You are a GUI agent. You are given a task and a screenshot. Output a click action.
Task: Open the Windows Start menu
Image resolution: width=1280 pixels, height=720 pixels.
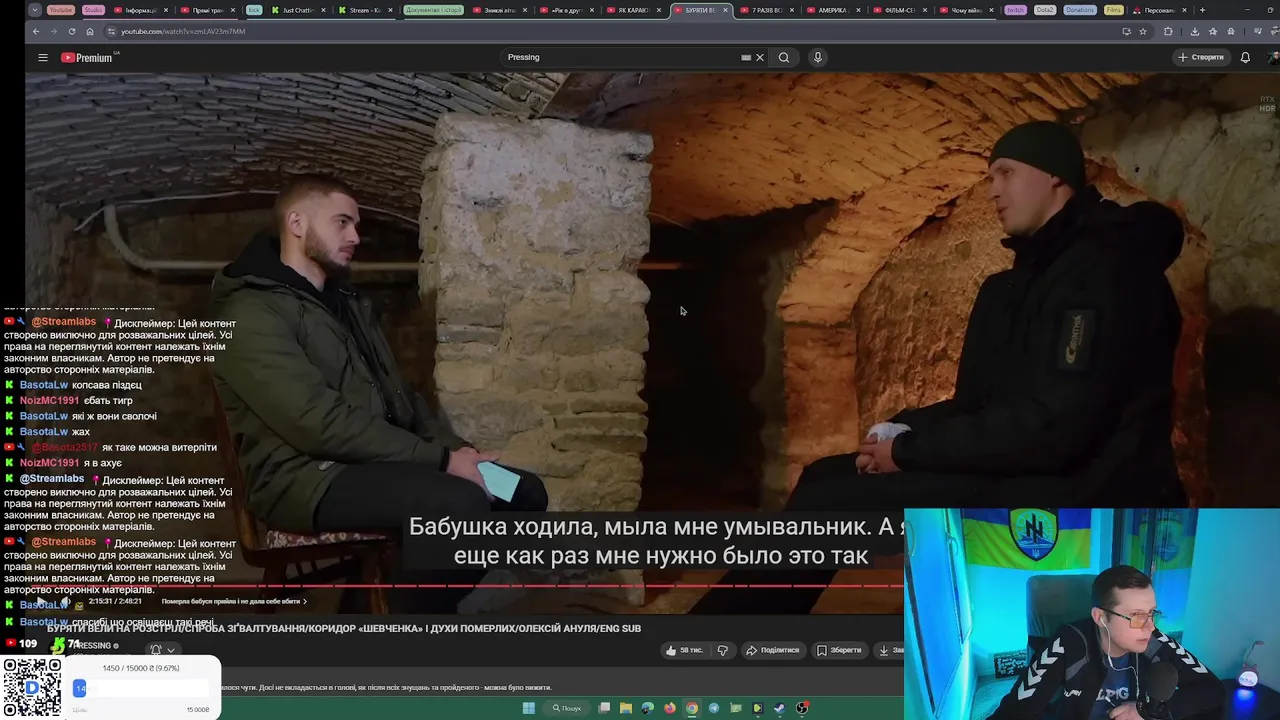point(528,708)
